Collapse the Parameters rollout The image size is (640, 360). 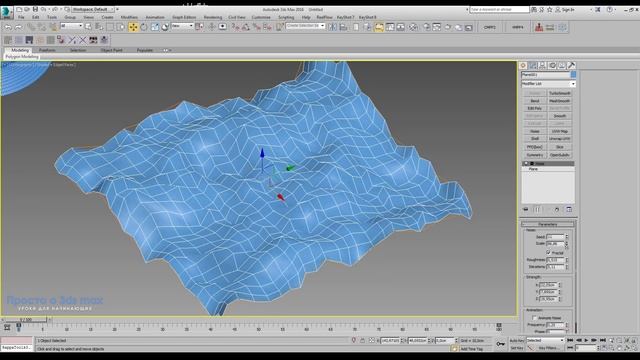pos(548,224)
